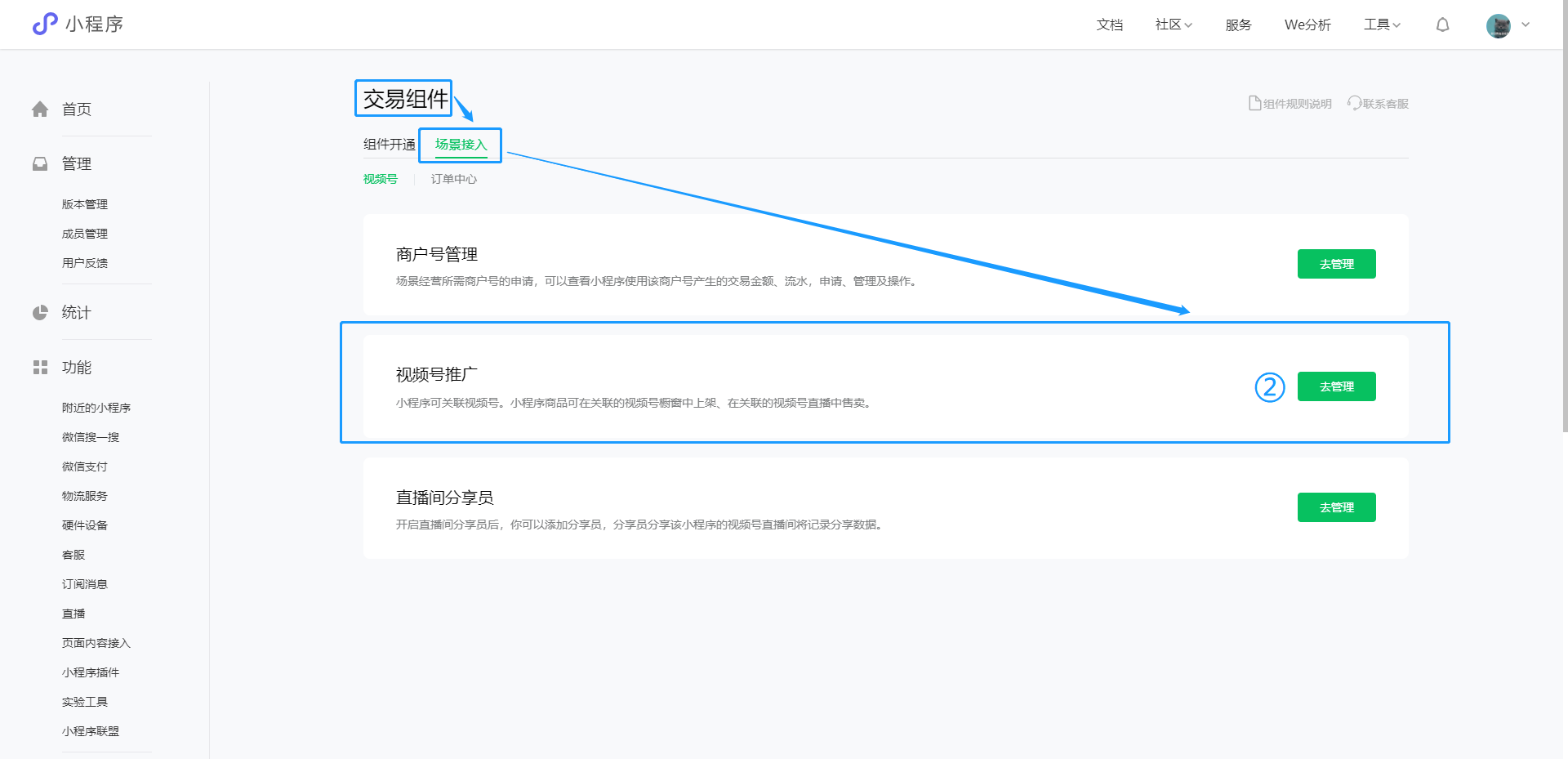The image size is (1568, 759).
Task: Select the 订单中心 sub-tab
Action: coord(454,179)
